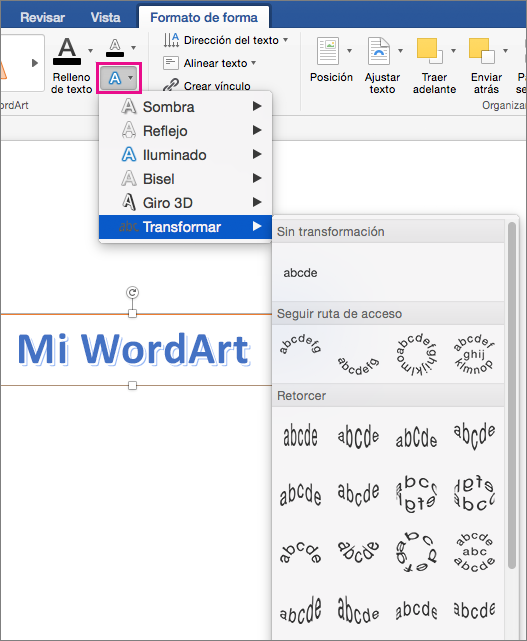527x641 pixels.
Task: Click the transform gallery scrollbar
Action: pyautogui.click(x=512, y=395)
